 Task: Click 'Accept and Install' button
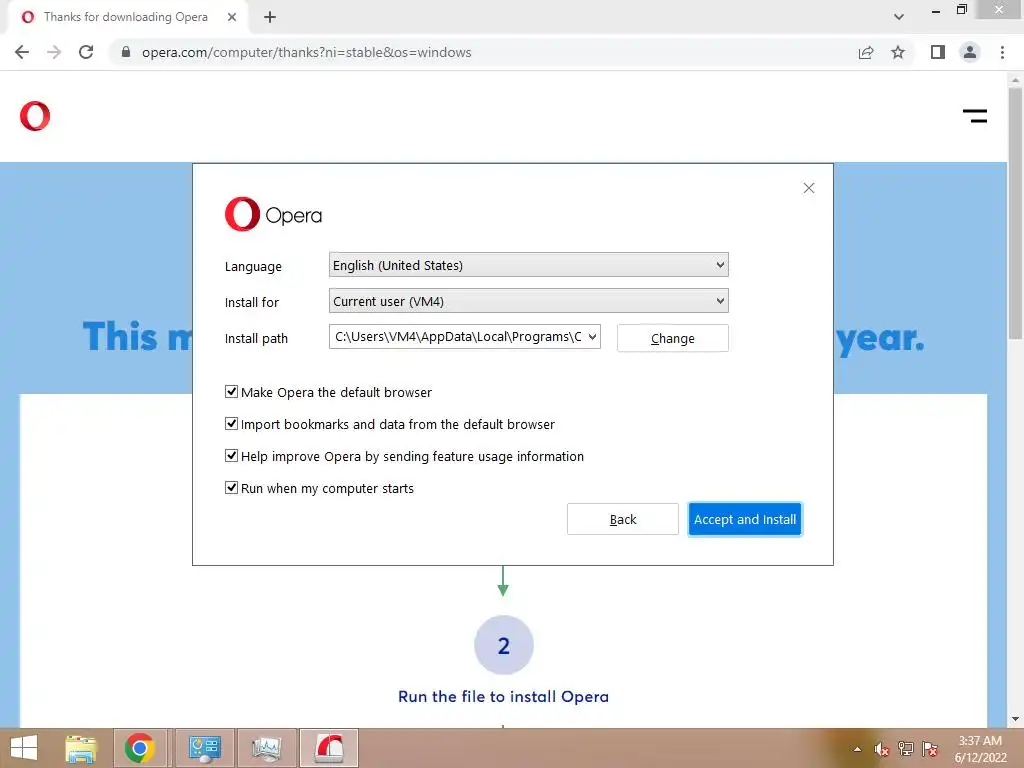click(744, 519)
